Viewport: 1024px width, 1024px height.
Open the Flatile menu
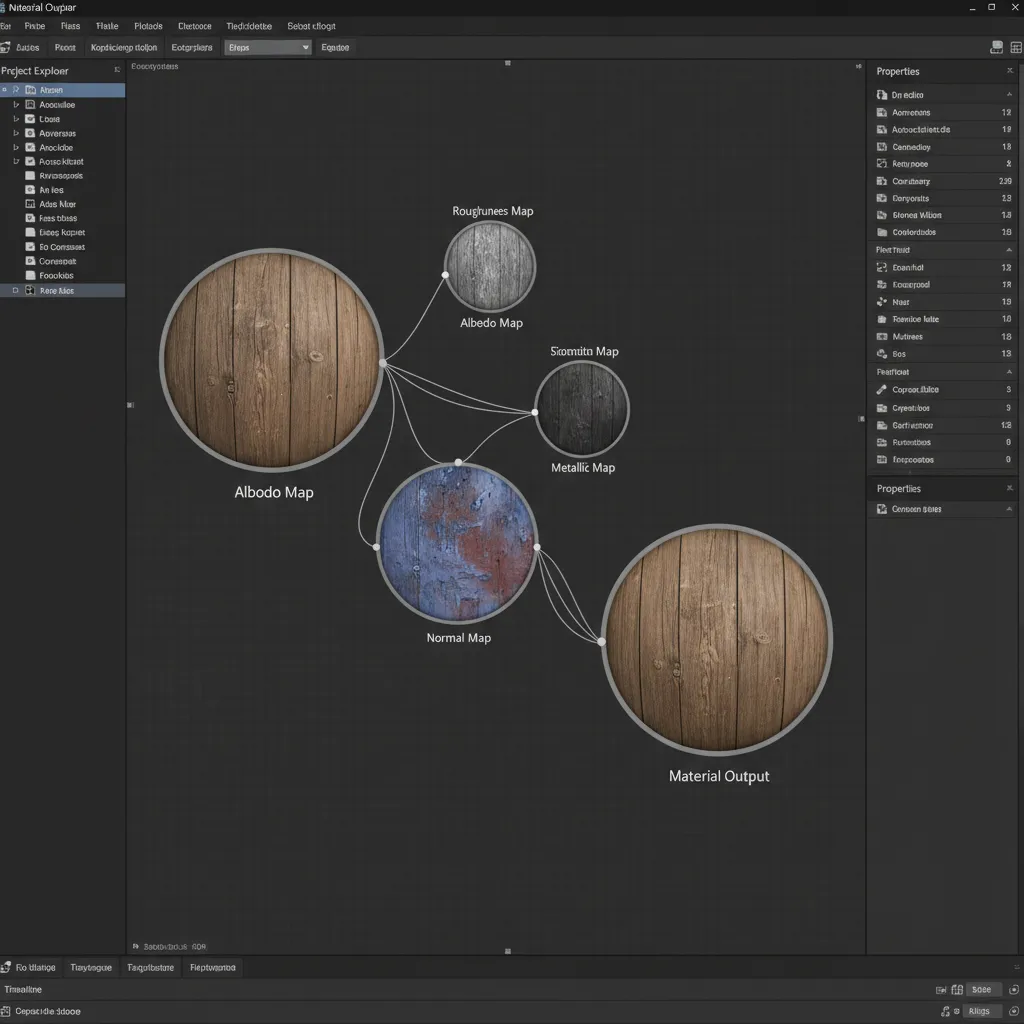click(x=107, y=26)
